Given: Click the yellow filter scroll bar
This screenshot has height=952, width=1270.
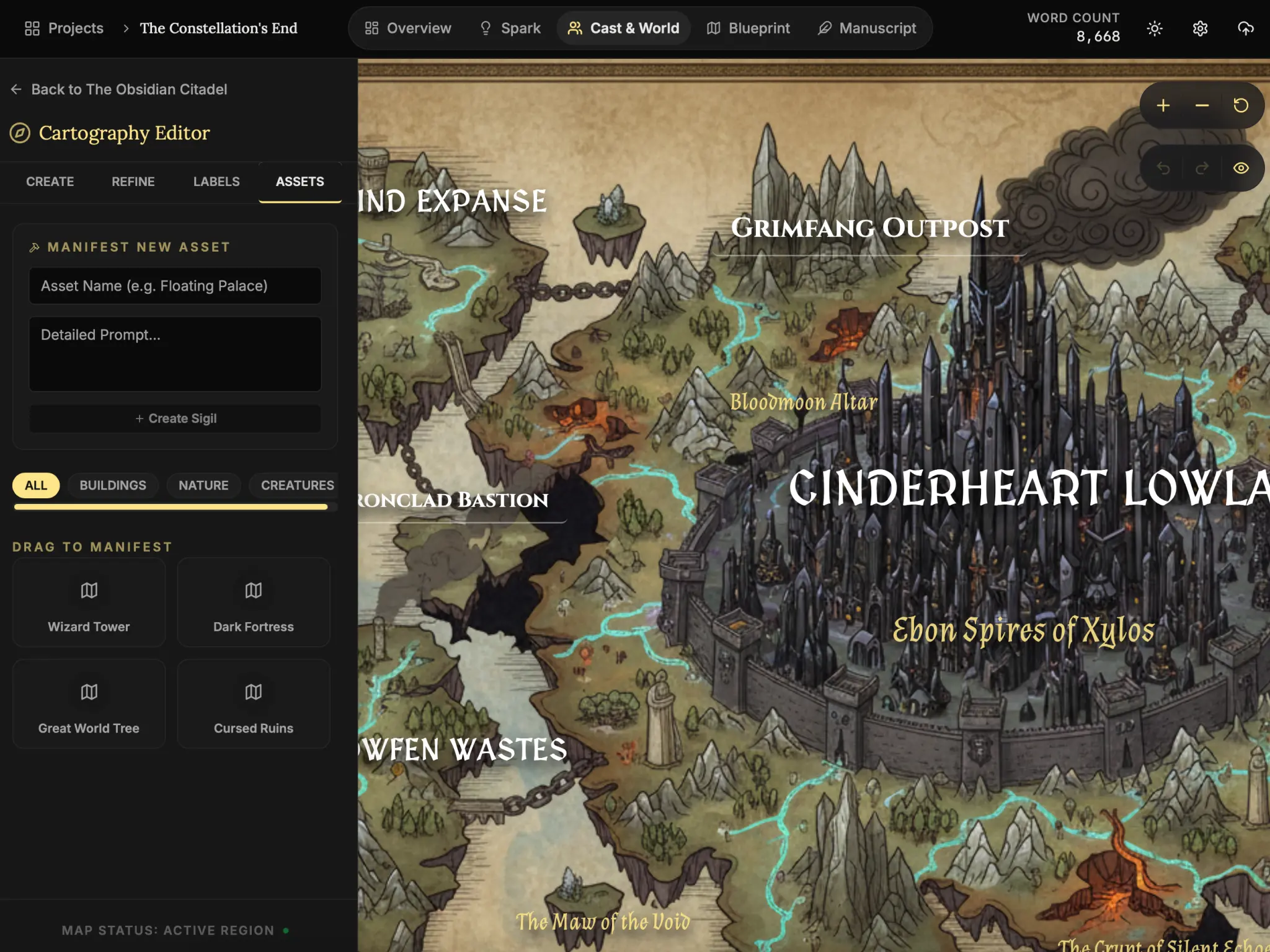Looking at the screenshot, I should (x=171, y=507).
